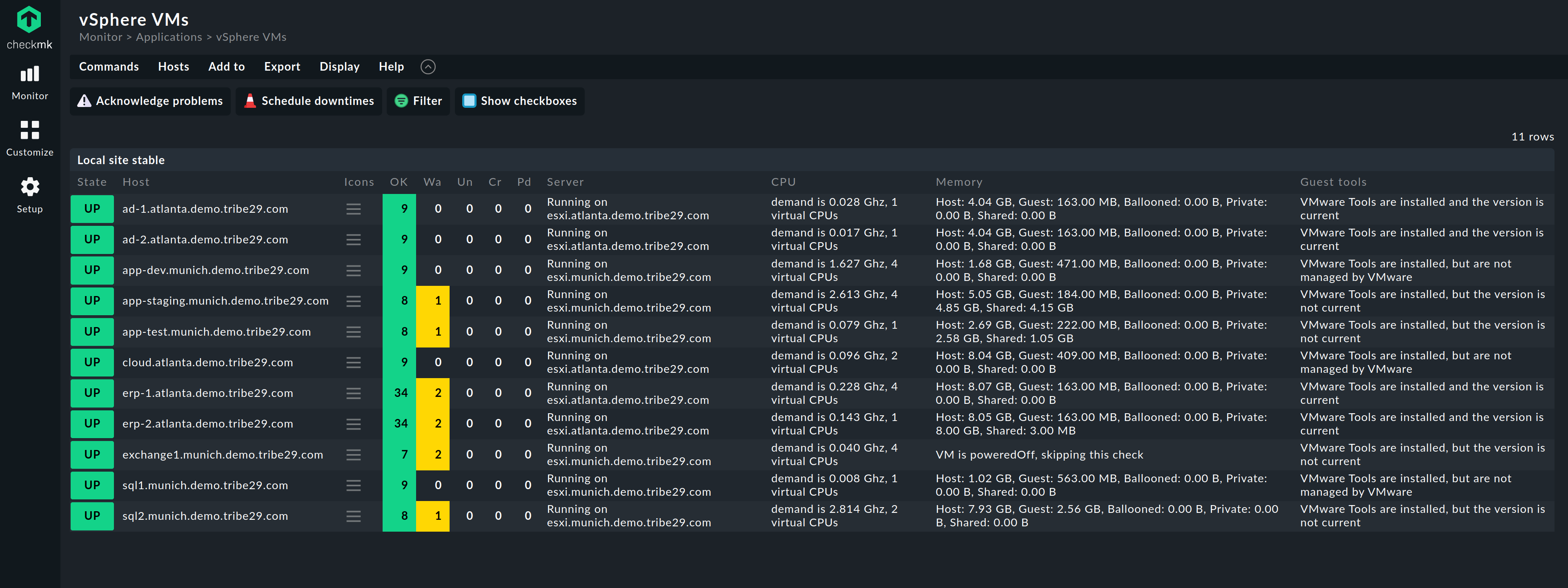Open host ad-2.atlanta.demo.tribe29.com
The height and width of the screenshot is (588, 1568).
205,240
